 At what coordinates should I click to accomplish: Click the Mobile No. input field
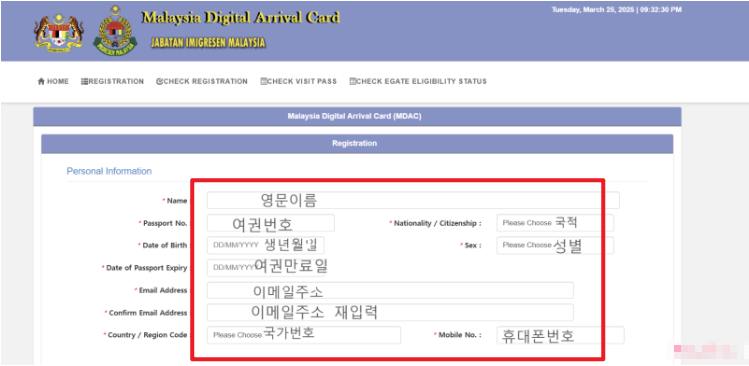click(560, 335)
